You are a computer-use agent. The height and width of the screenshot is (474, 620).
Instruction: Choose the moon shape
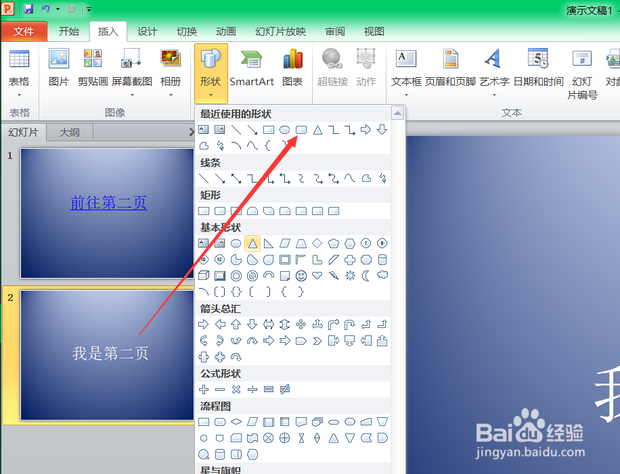[x=366, y=276]
